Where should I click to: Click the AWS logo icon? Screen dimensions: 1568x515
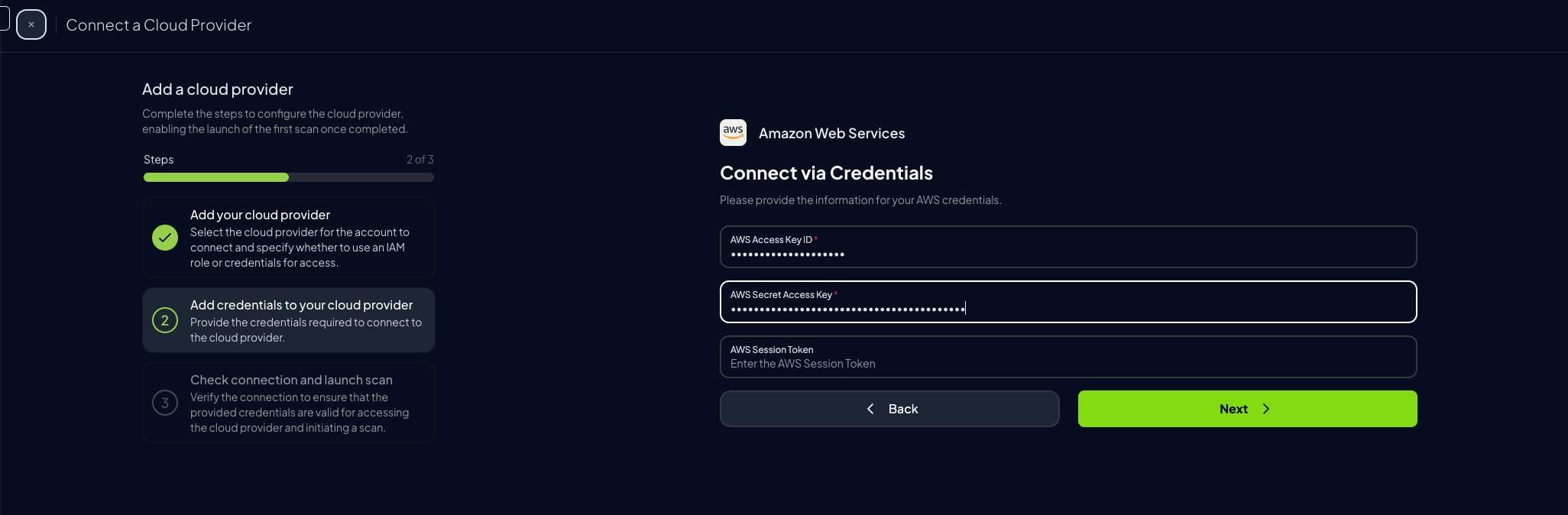733,132
